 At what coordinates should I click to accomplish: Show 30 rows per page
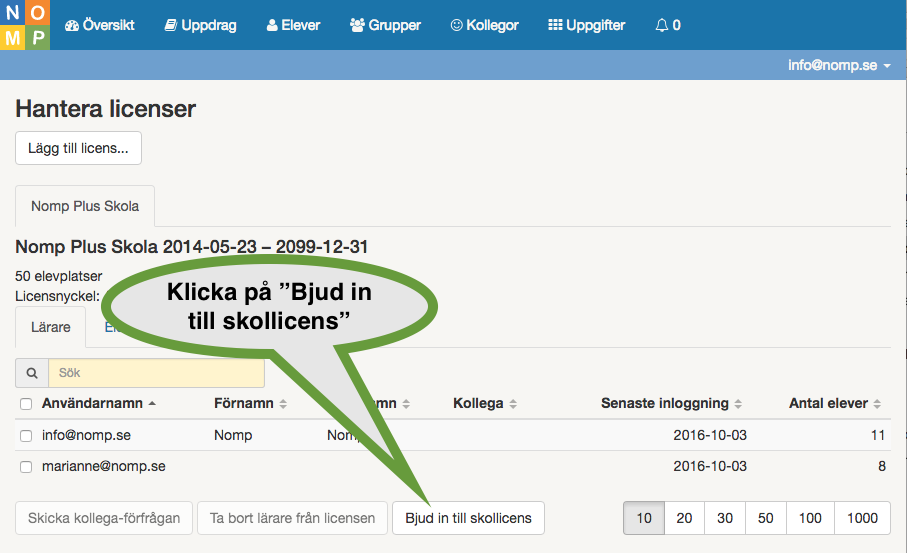coord(725,518)
